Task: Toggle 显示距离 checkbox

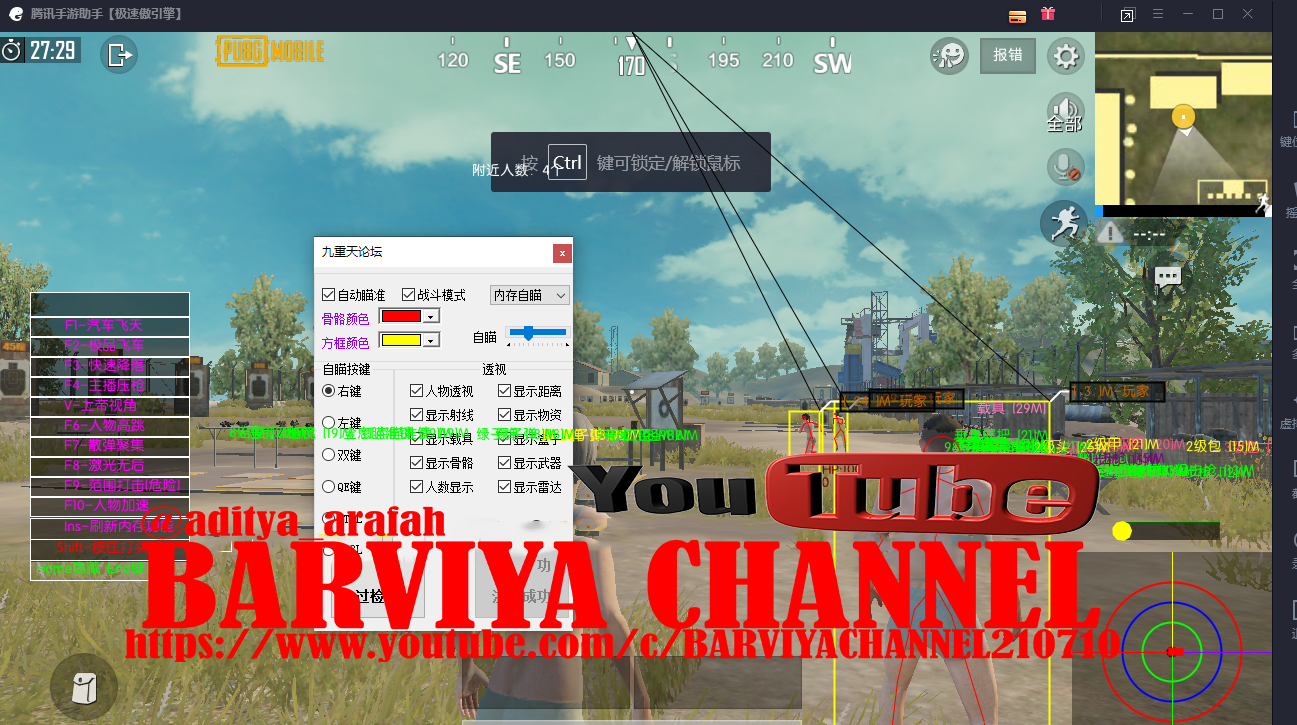Action: (x=505, y=391)
